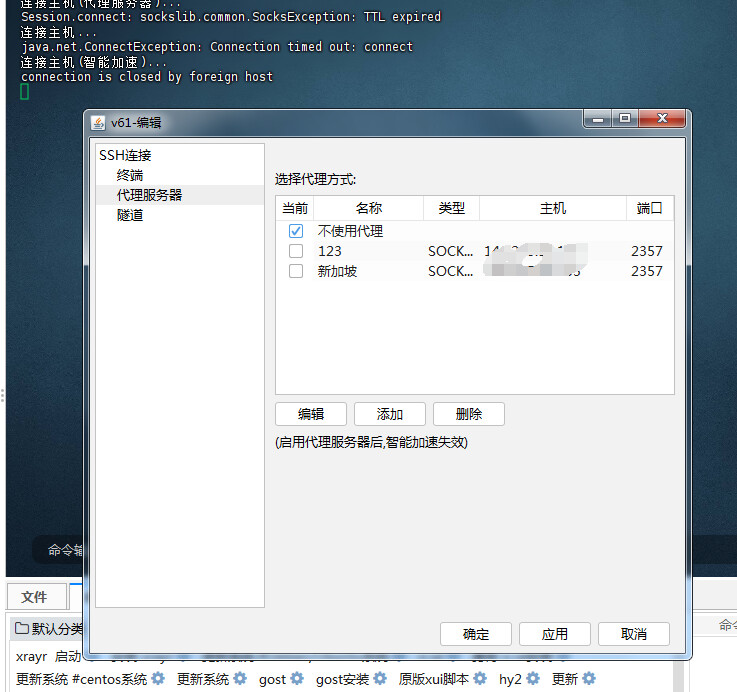Click the 取消 button
Screen dimensions: 737x692
tap(634, 634)
